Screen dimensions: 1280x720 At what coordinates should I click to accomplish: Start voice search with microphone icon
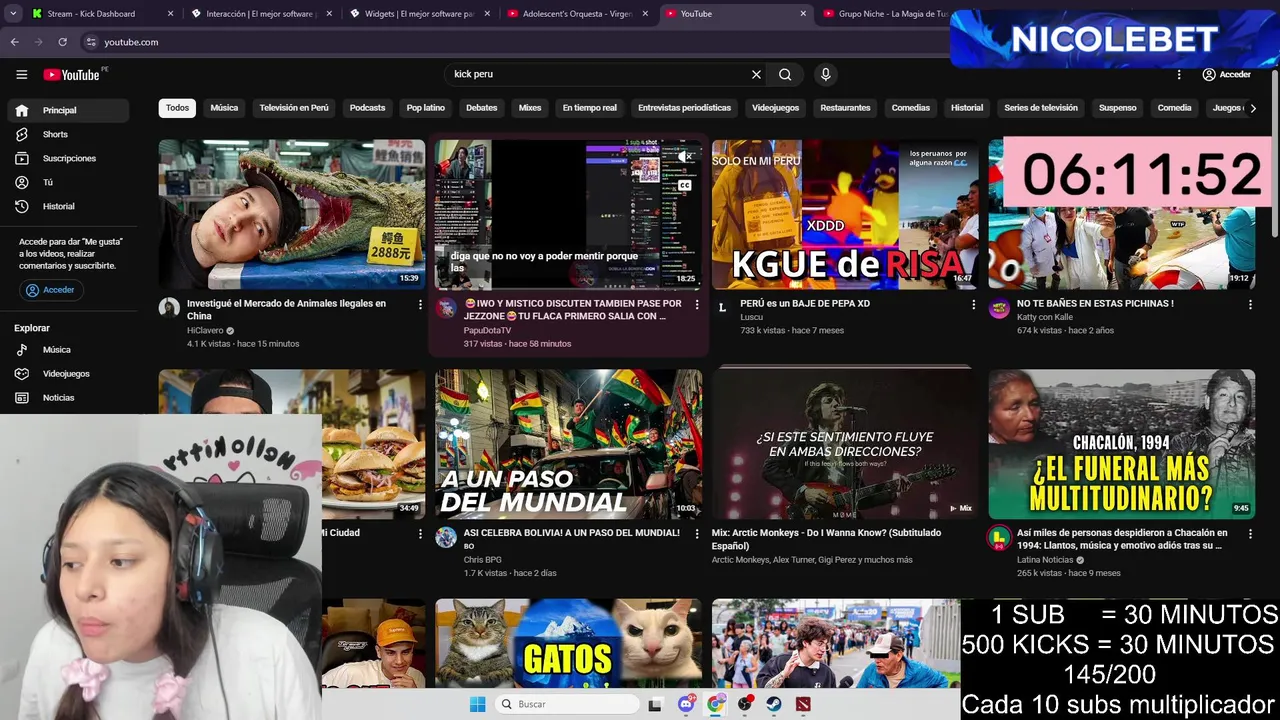point(825,74)
